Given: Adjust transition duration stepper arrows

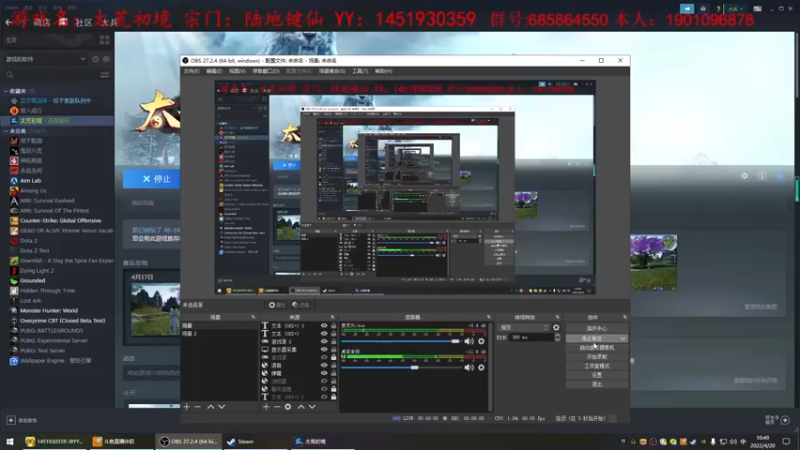Looking at the screenshot, I should (557, 337).
